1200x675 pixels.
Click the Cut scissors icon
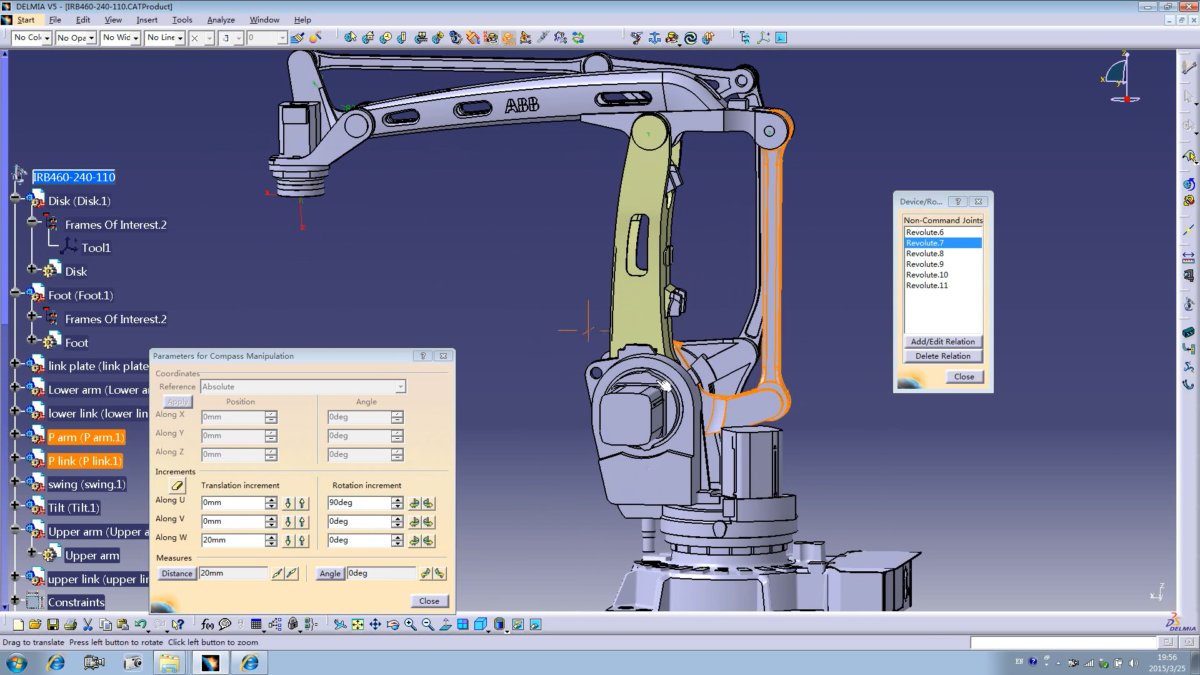point(87,624)
